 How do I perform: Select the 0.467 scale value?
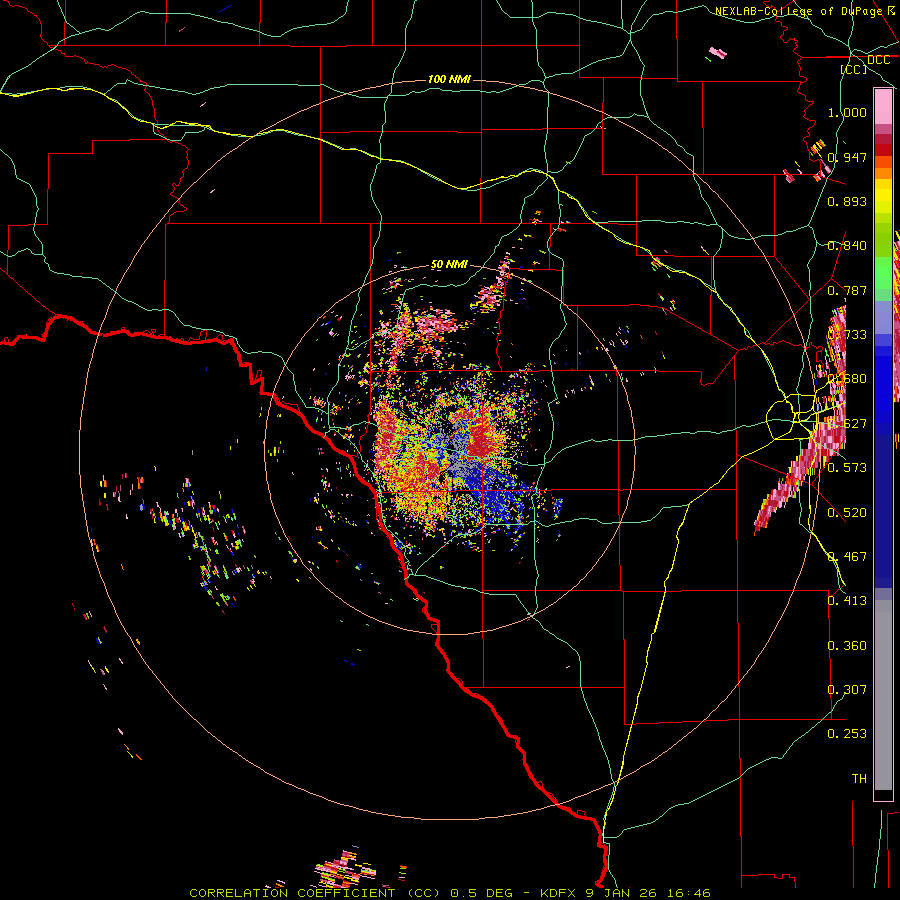(847, 556)
